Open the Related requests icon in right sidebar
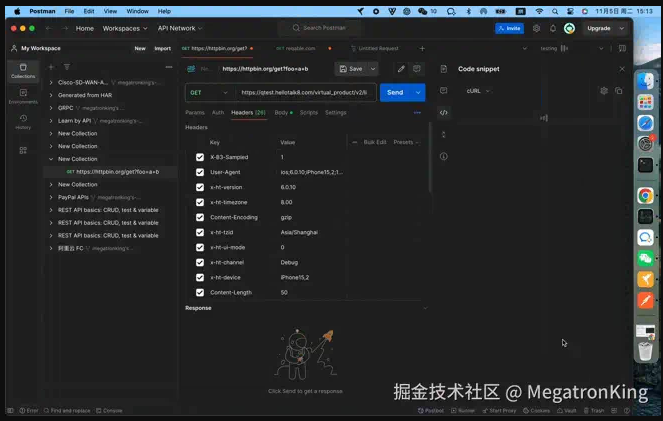Screen dimensions: 663x421 pos(444,134)
